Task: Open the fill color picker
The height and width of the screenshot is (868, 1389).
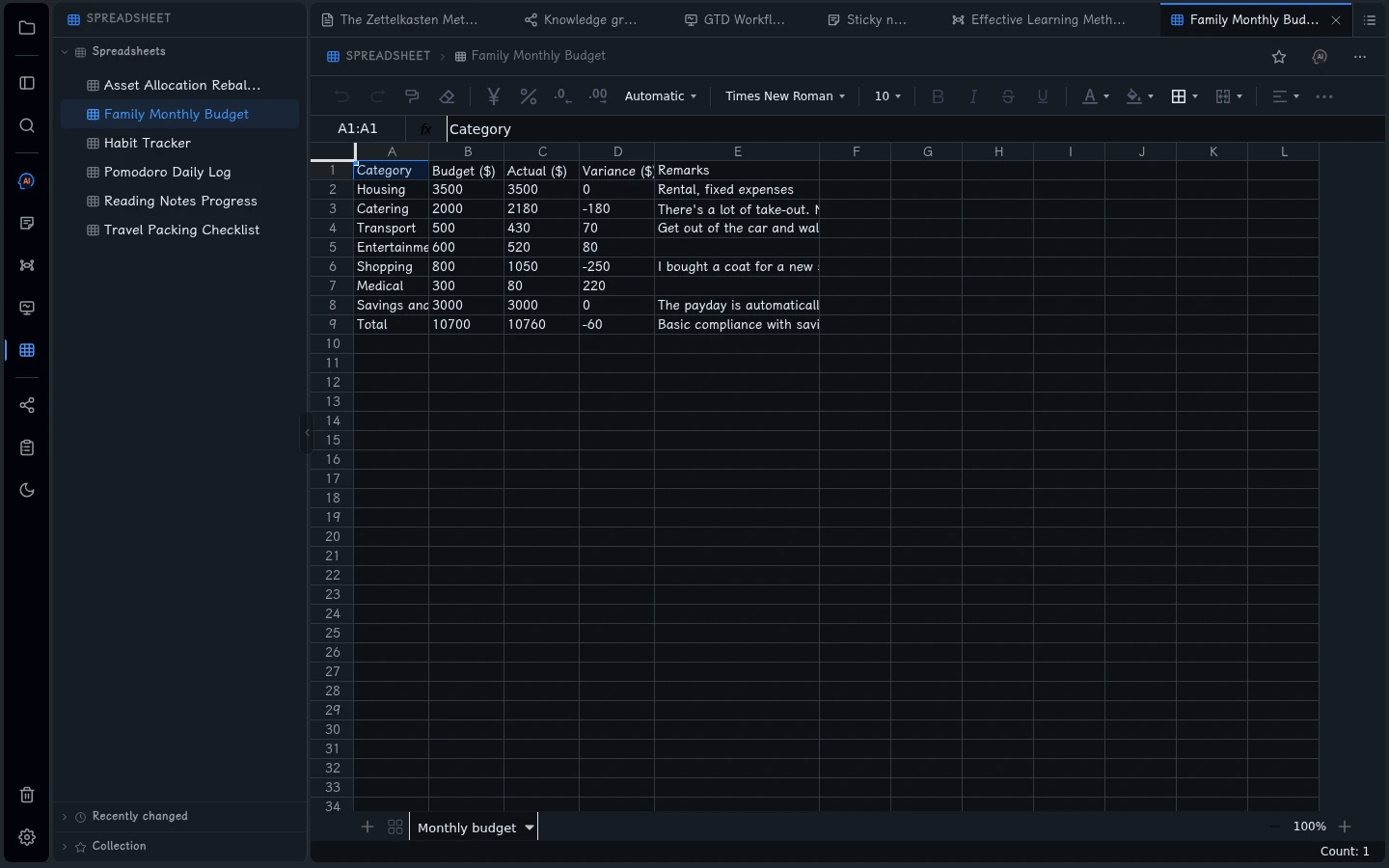Action: click(x=1140, y=96)
